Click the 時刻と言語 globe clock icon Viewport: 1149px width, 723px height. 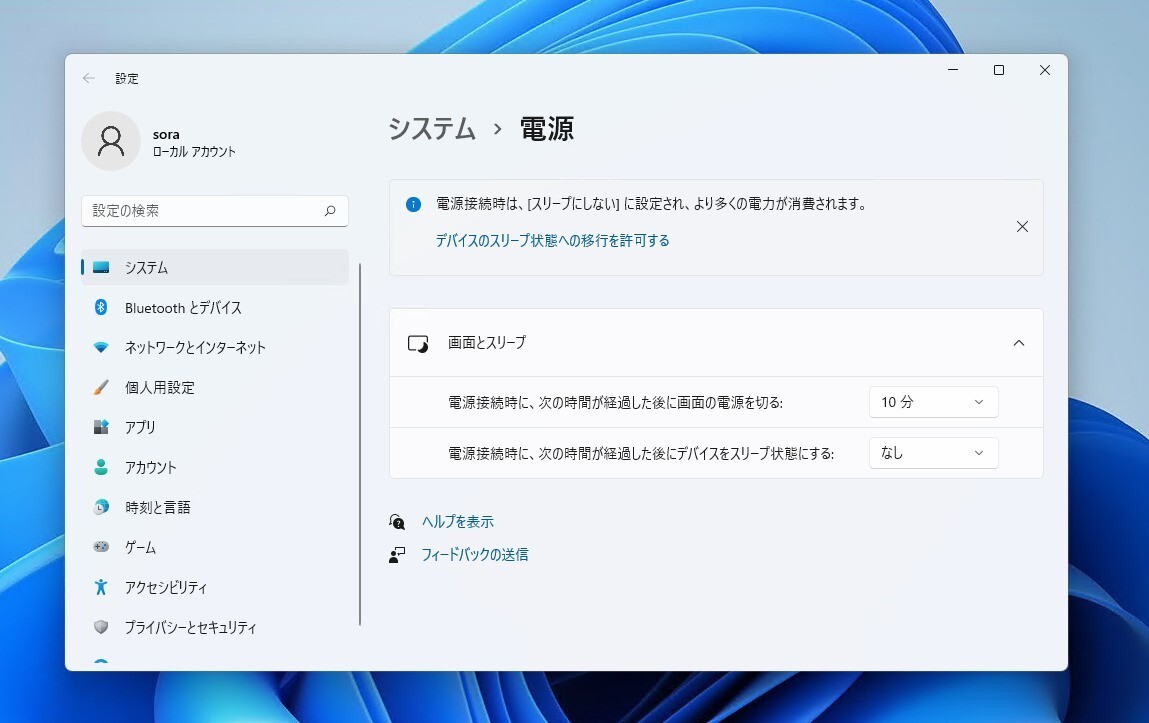coord(101,508)
